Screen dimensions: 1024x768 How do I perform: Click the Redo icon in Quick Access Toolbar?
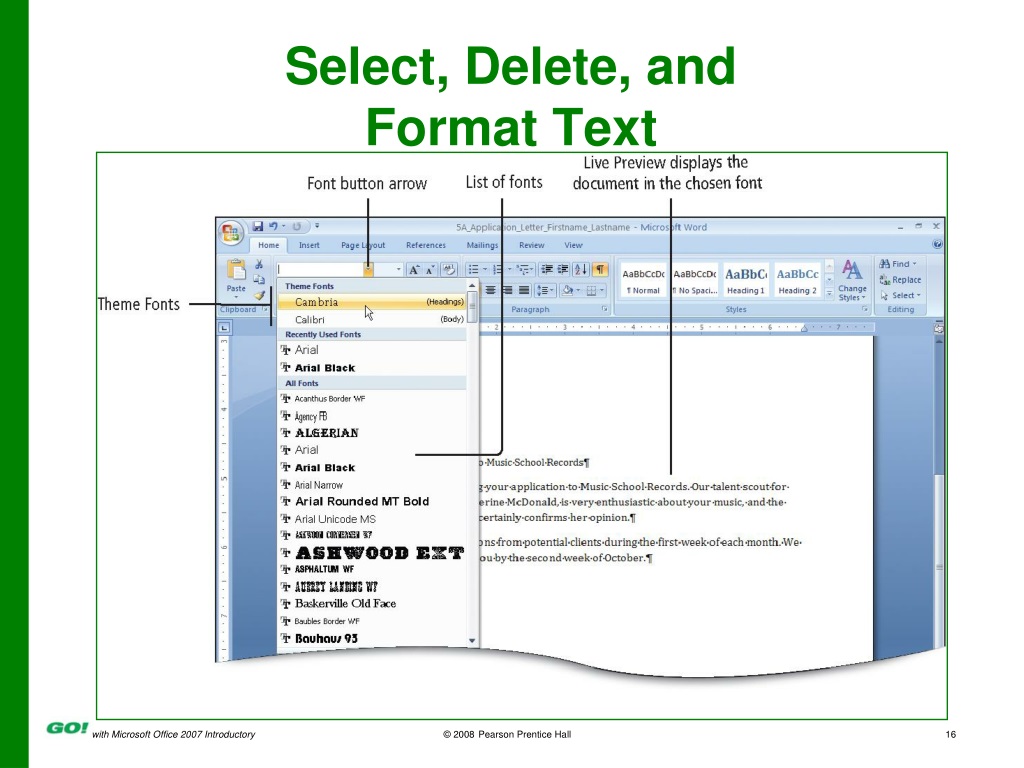click(x=296, y=227)
